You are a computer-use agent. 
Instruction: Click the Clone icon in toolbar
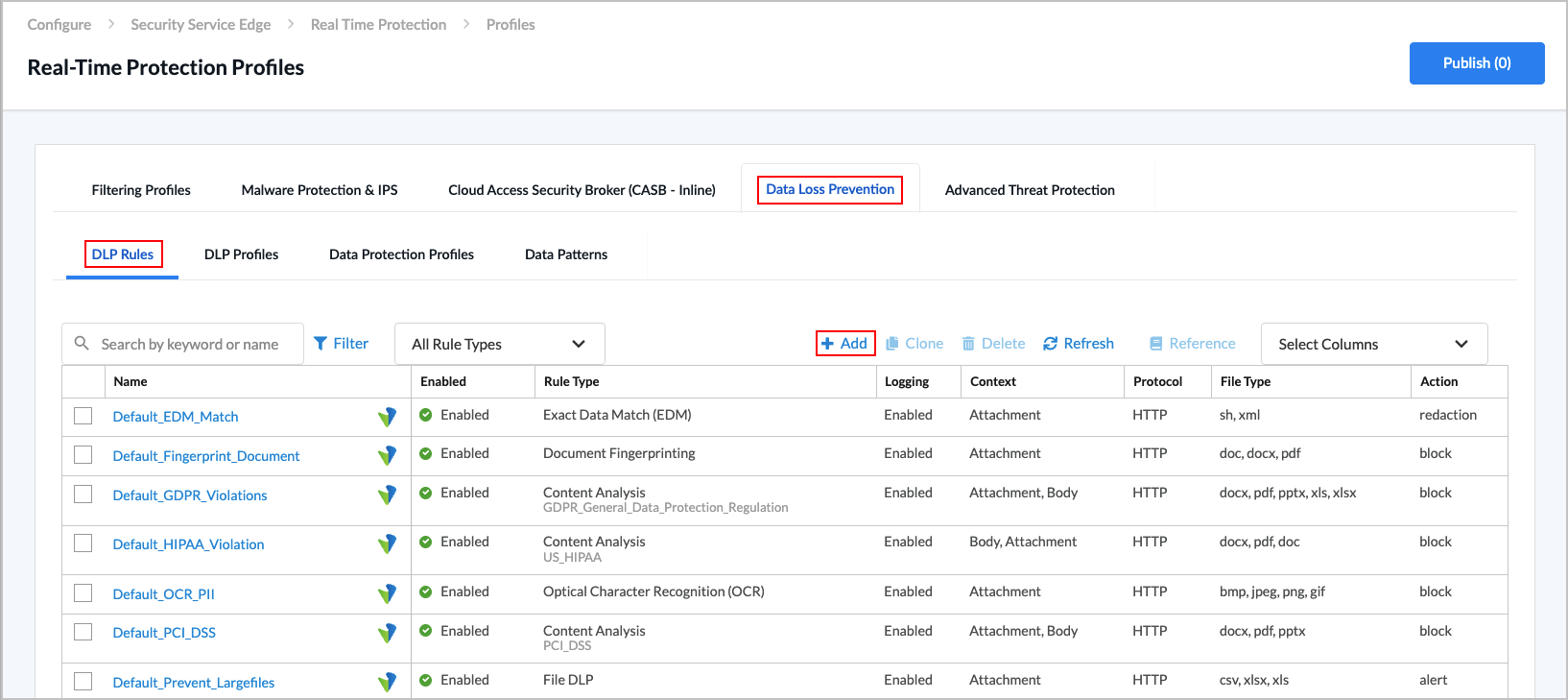point(892,344)
